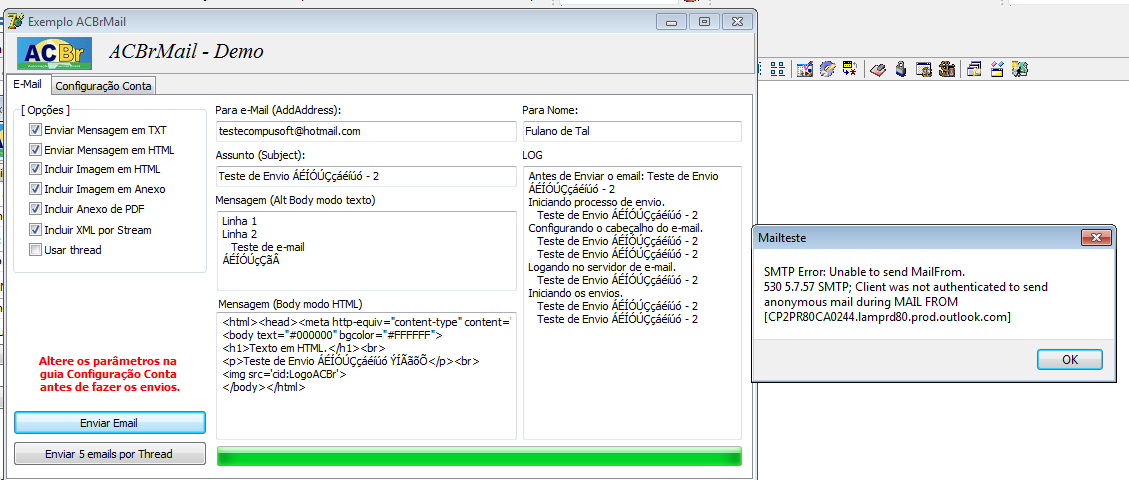
Task: Click log line 'Iniciando os envios.'
Action: click(x=576, y=293)
